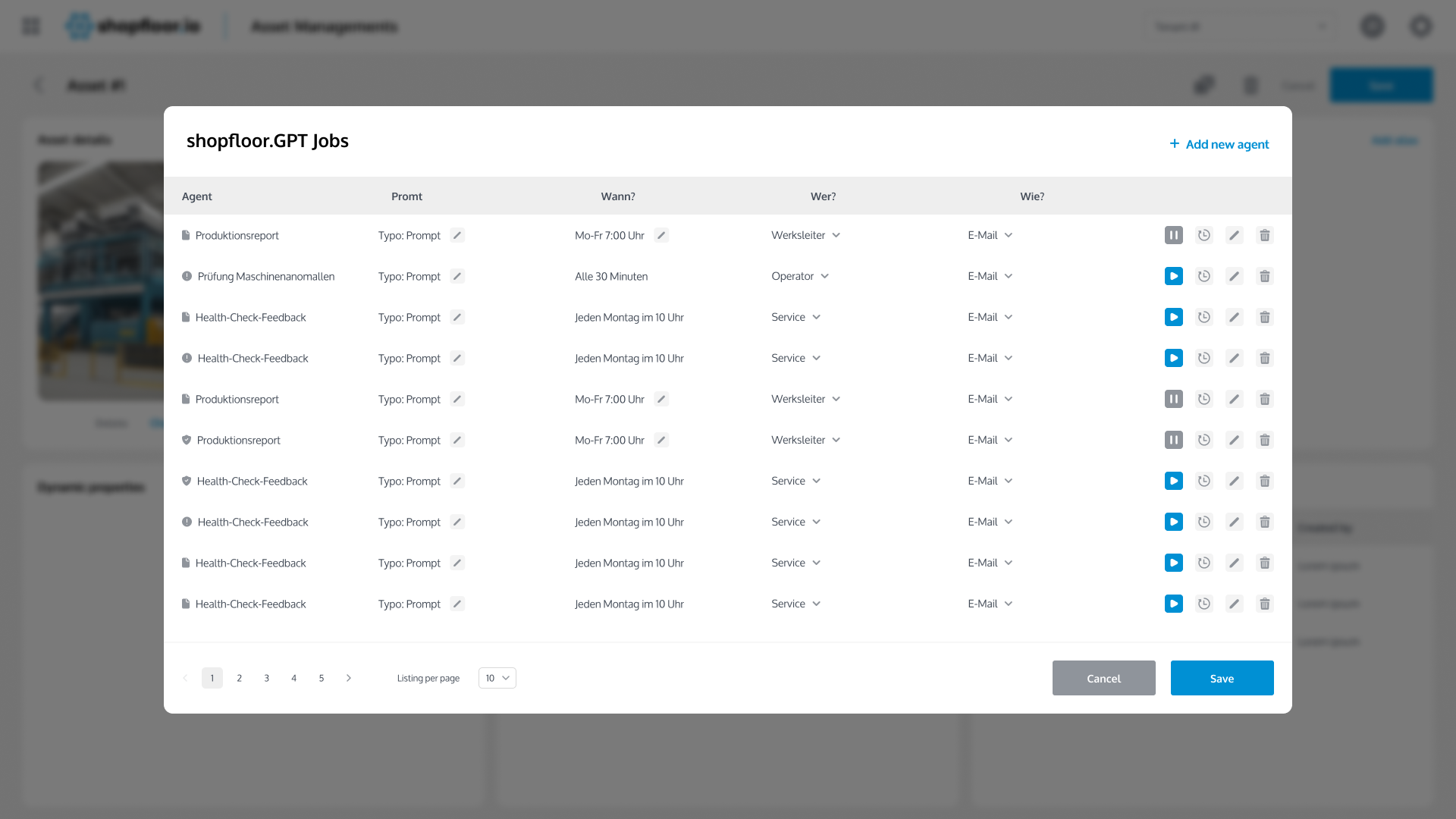Expand the Operator recipient dropdown
Viewport: 1456px width, 819px height.
(x=800, y=276)
